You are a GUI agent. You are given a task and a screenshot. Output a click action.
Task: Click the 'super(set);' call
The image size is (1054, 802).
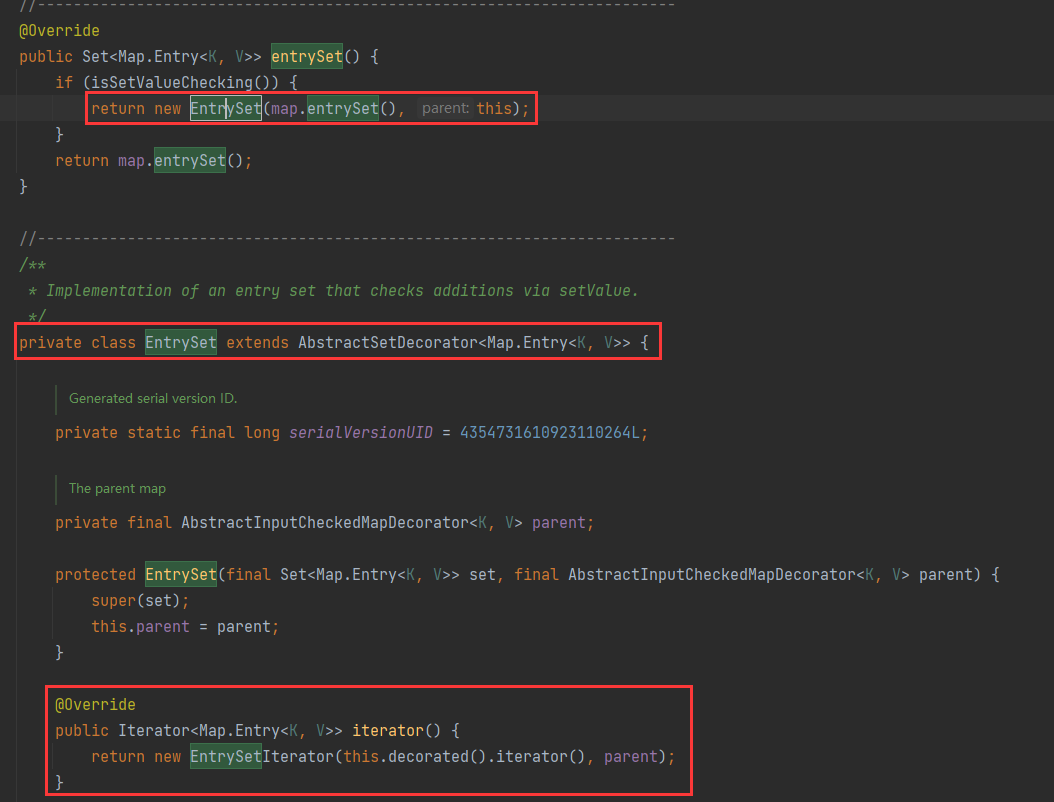point(140,600)
